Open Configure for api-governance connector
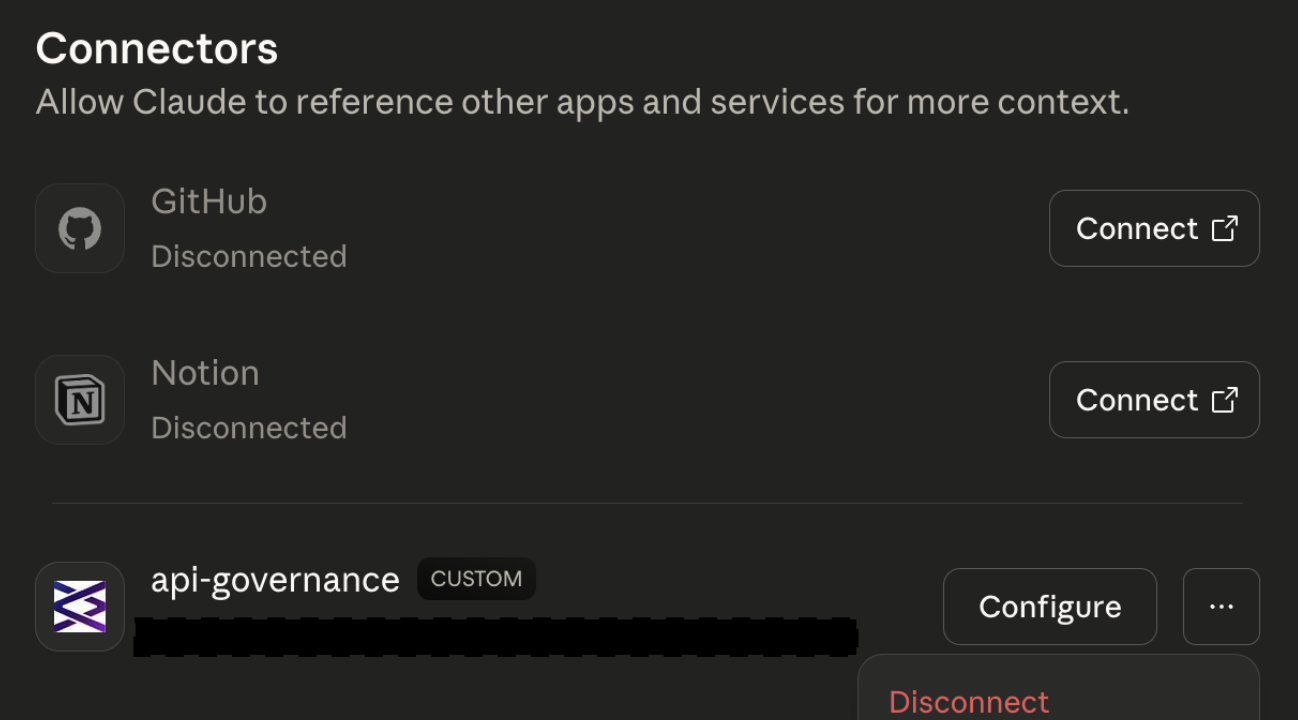This screenshot has height=720, width=1298. coord(1050,607)
